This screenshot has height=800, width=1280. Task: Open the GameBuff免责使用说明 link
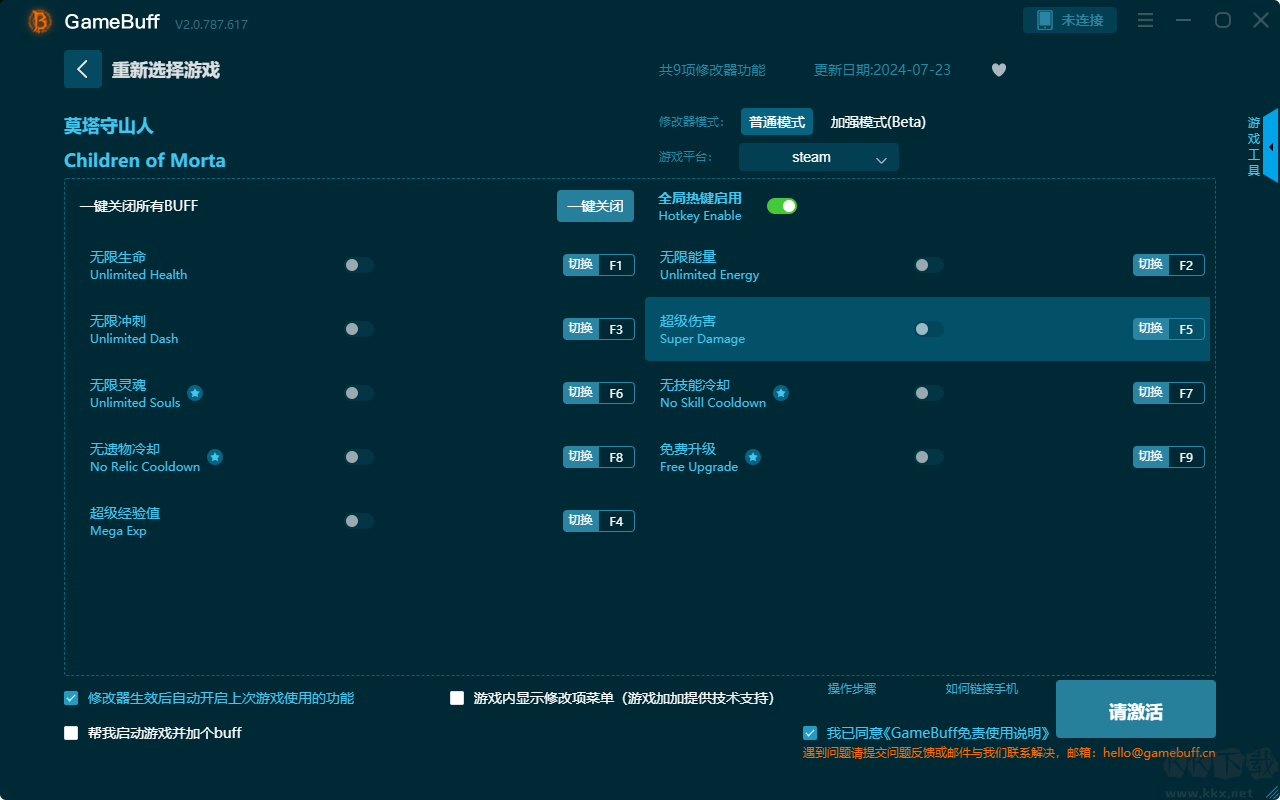point(967,733)
